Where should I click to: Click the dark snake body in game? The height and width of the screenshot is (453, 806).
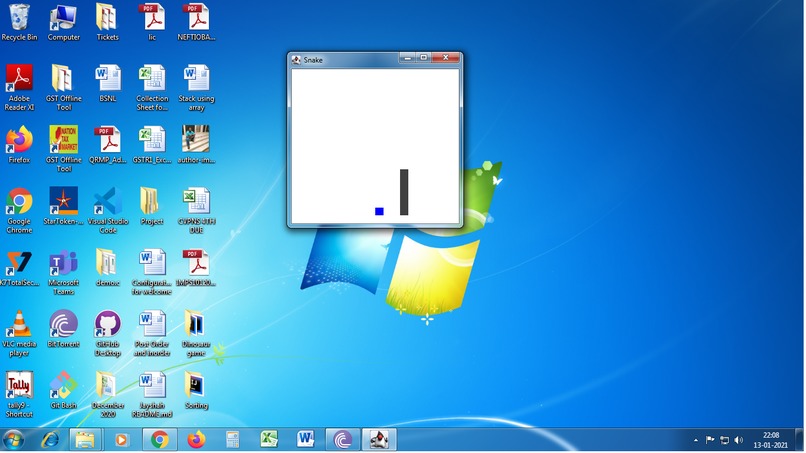(404, 192)
